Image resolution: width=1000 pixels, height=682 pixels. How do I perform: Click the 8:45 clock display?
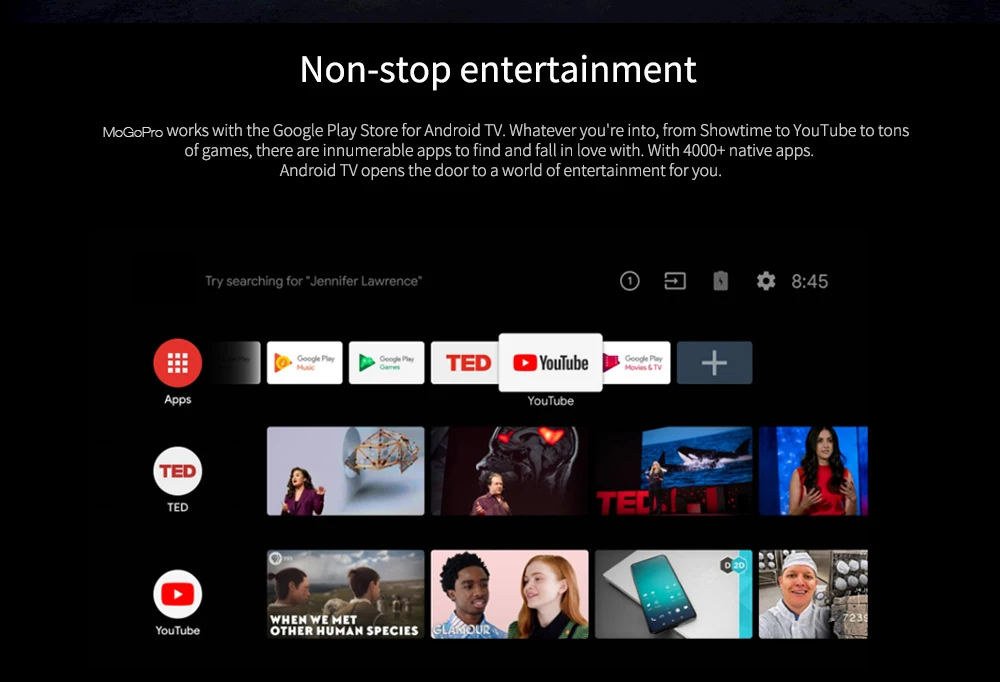point(810,281)
